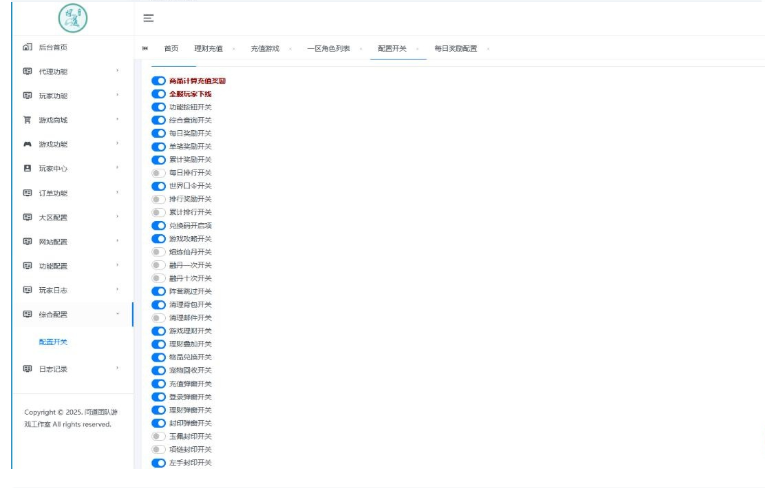765x488 pixels.
Task: Disable the 左手封印开关 switch
Action: point(159,463)
